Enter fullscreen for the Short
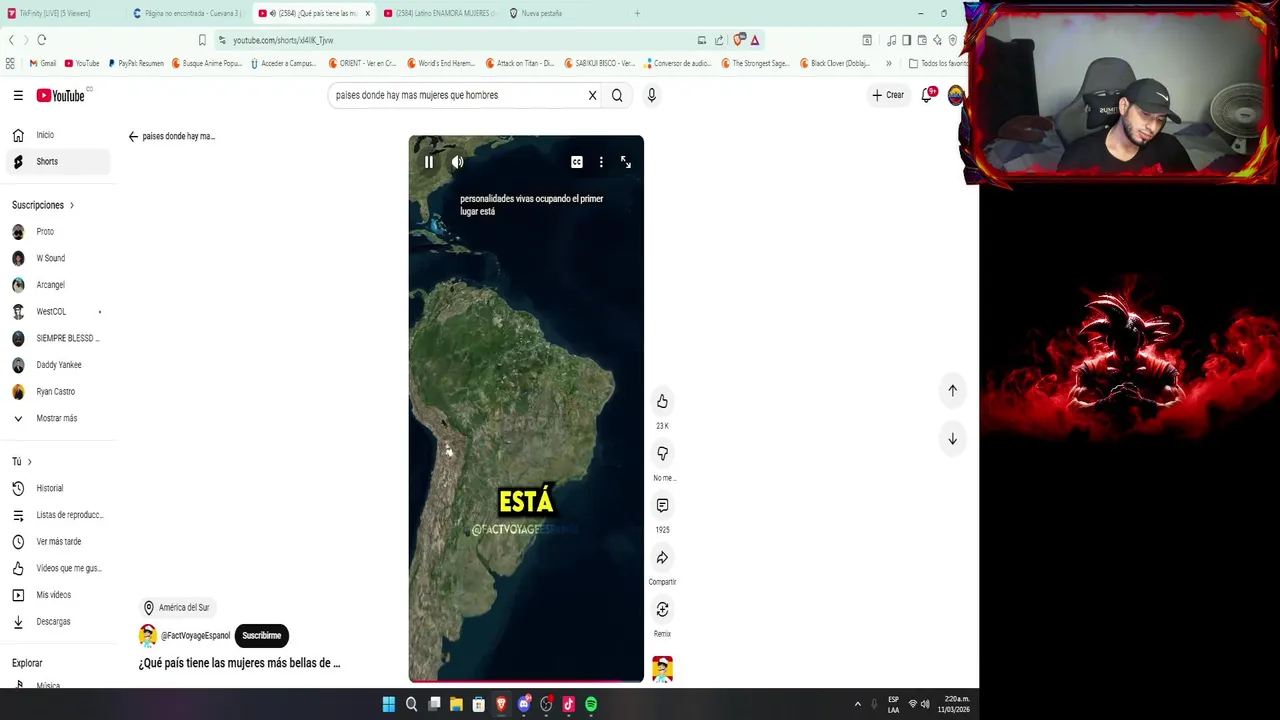 pyautogui.click(x=626, y=162)
